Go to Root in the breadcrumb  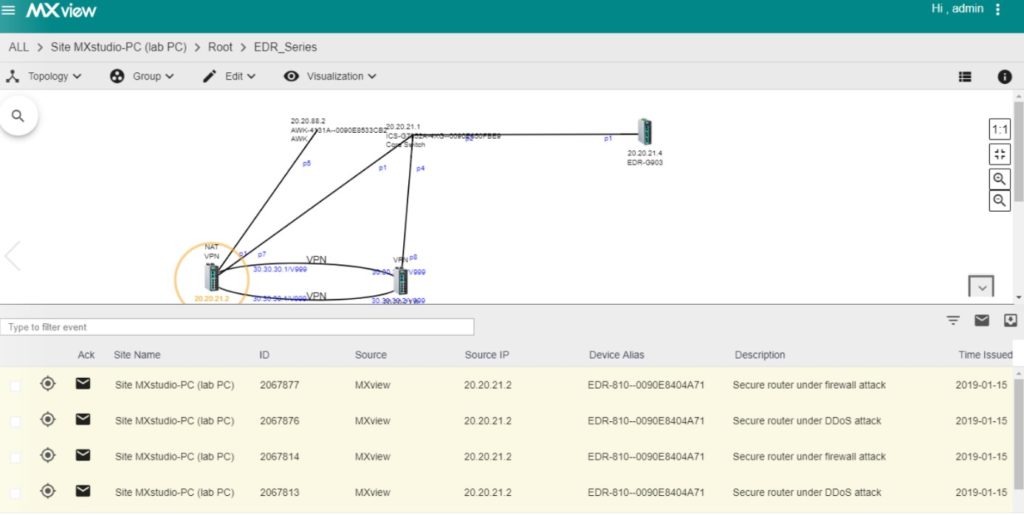pos(220,47)
